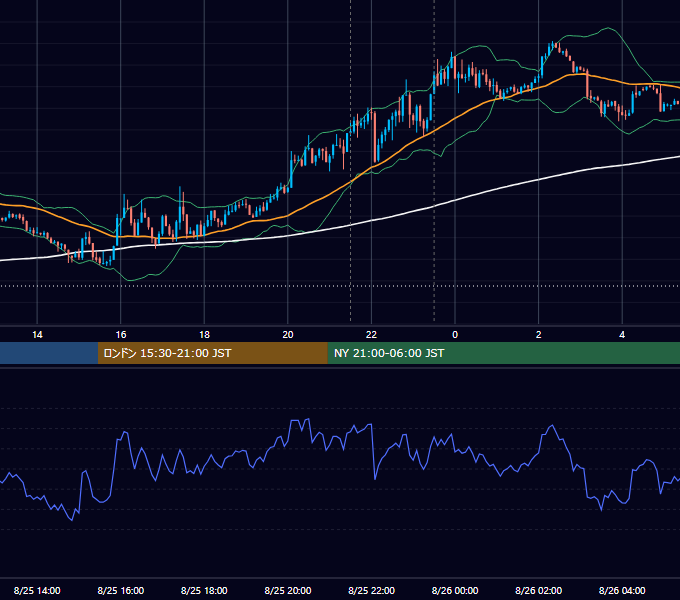The height and width of the screenshot is (600, 680).
Task: Click the NY 21:00-06:00 JST session bar
Action: click(x=503, y=353)
